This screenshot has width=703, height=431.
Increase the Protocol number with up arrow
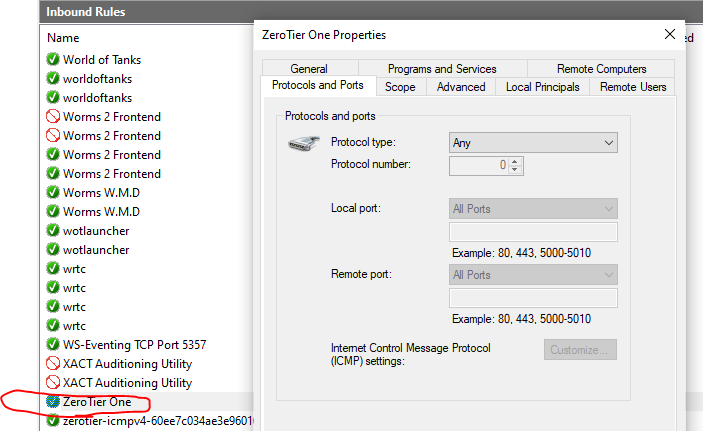(514, 161)
